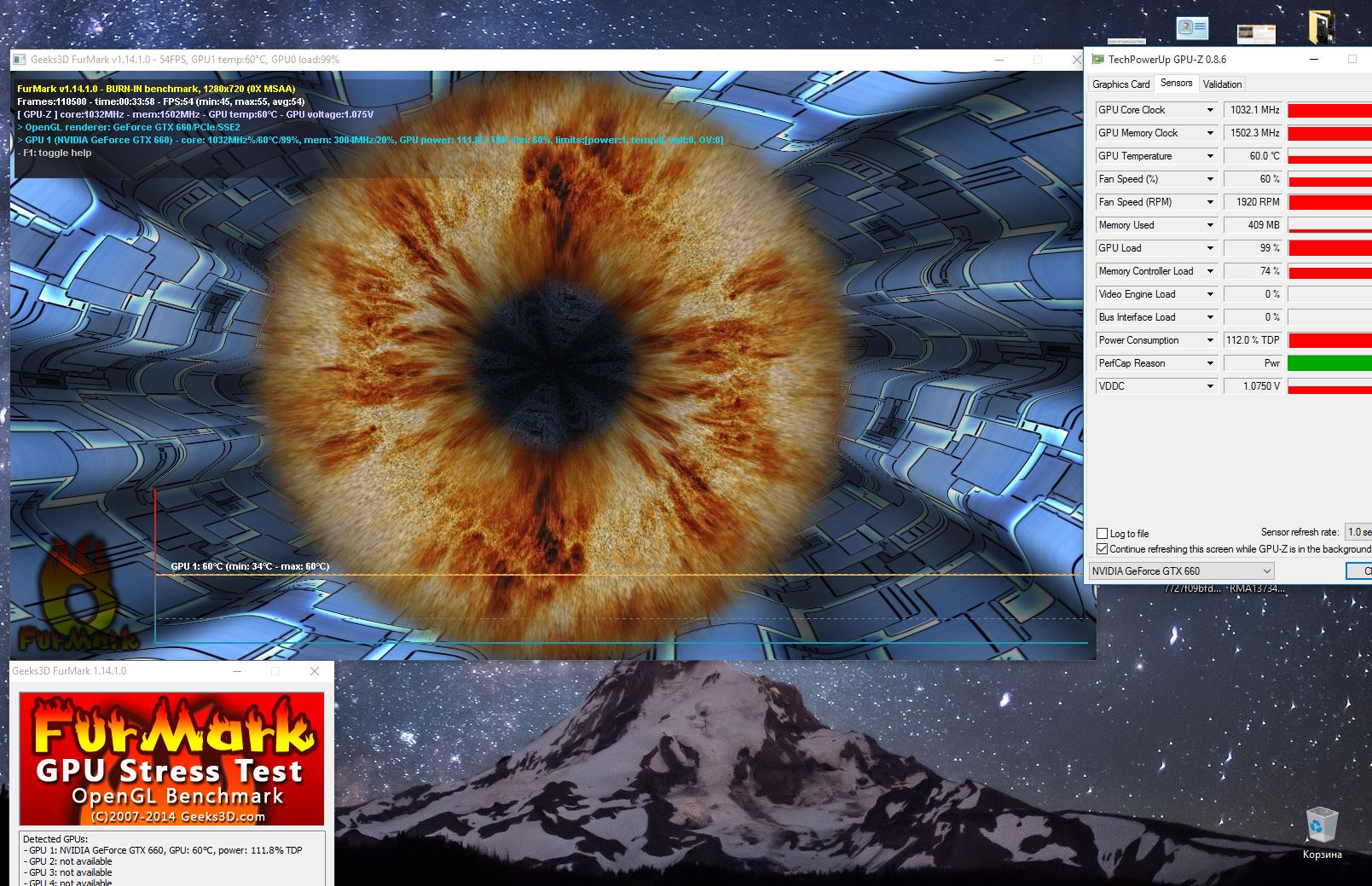
Task: Click the GPU-Z graphics card title bar icon
Action: pos(1098,60)
